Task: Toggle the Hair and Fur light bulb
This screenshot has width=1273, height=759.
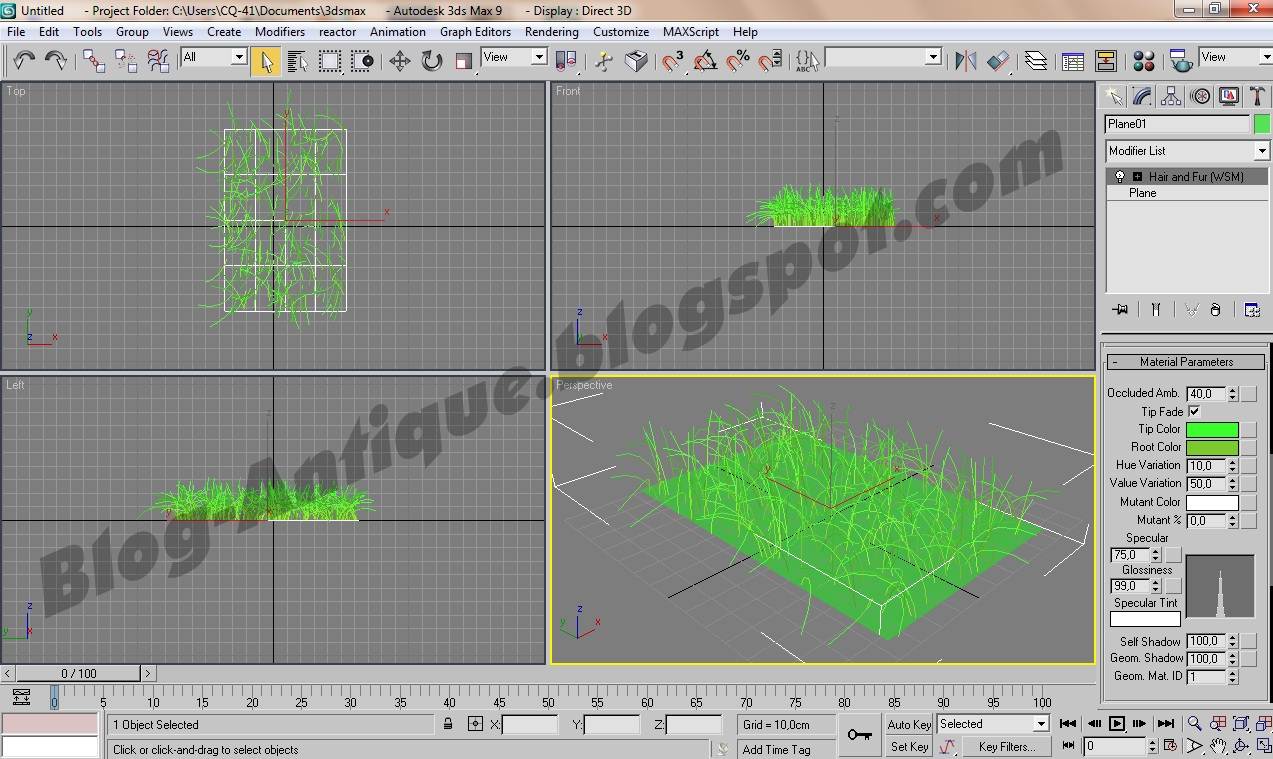Action: point(1119,176)
